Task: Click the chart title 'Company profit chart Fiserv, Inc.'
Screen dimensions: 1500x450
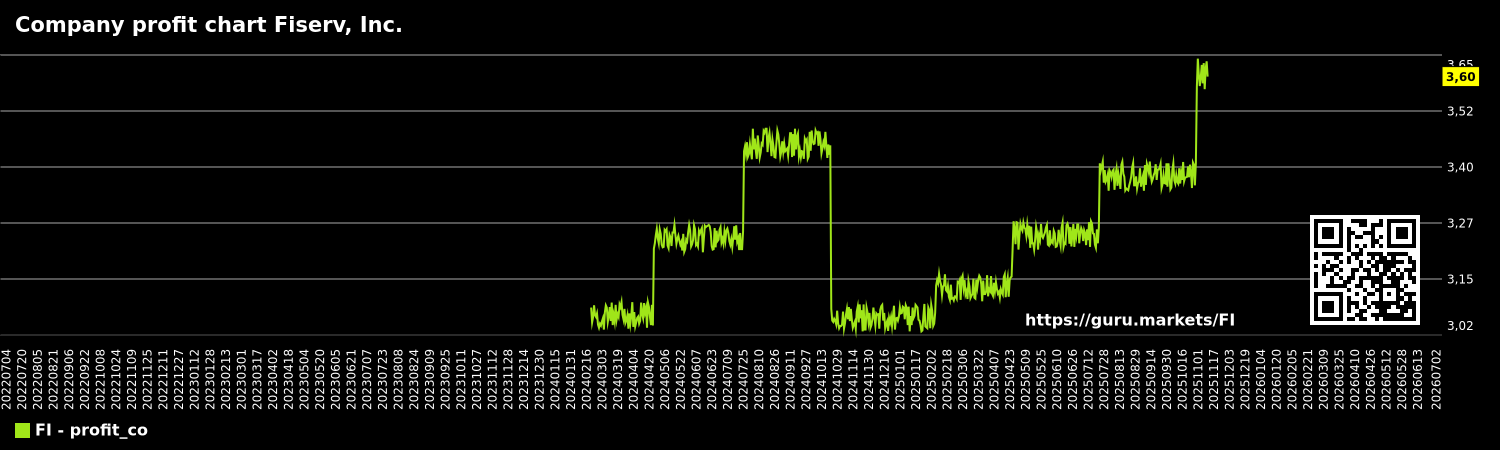Action: tap(208, 26)
